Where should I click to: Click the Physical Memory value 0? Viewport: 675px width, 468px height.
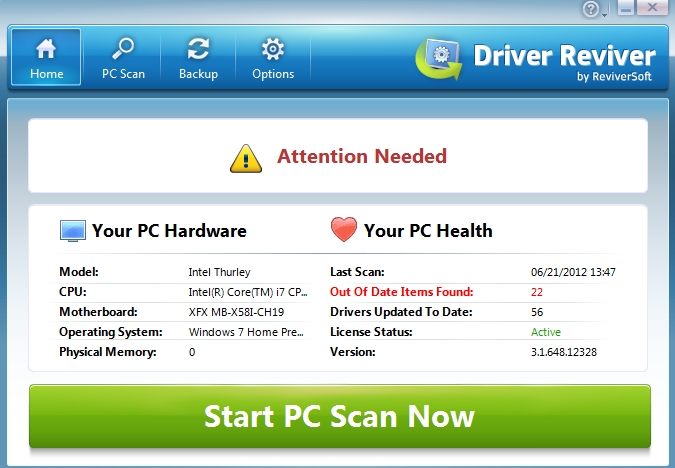pos(192,352)
